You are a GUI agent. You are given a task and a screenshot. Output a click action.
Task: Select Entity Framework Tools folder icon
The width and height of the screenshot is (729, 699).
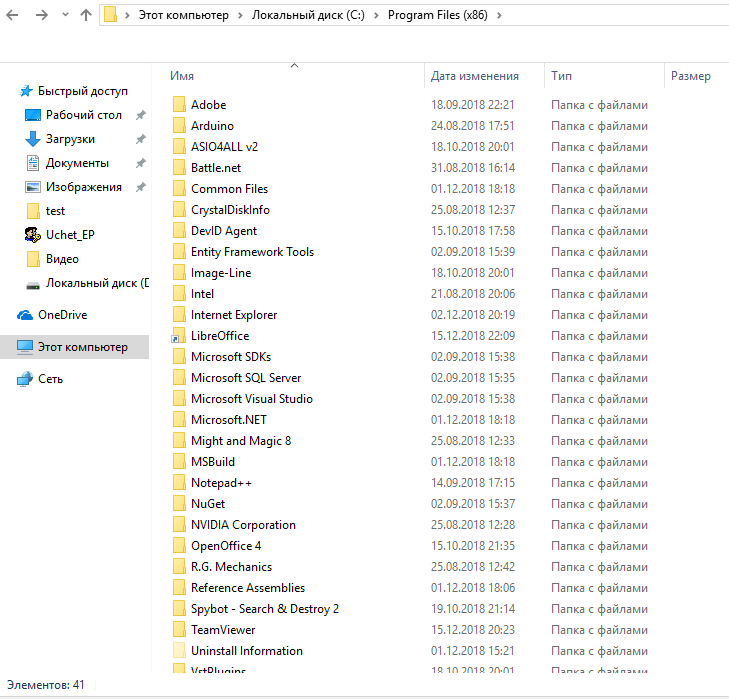click(x=179, y=252)
